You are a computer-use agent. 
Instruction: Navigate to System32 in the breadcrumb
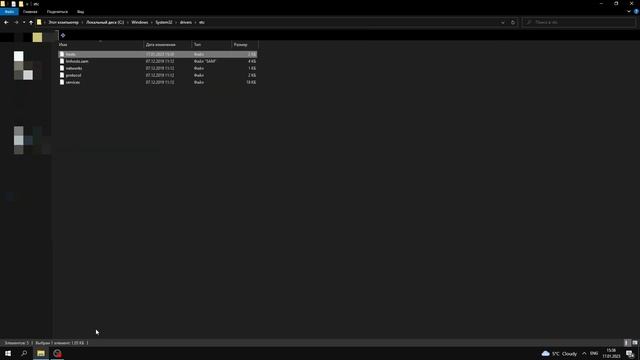coord(164,22)
